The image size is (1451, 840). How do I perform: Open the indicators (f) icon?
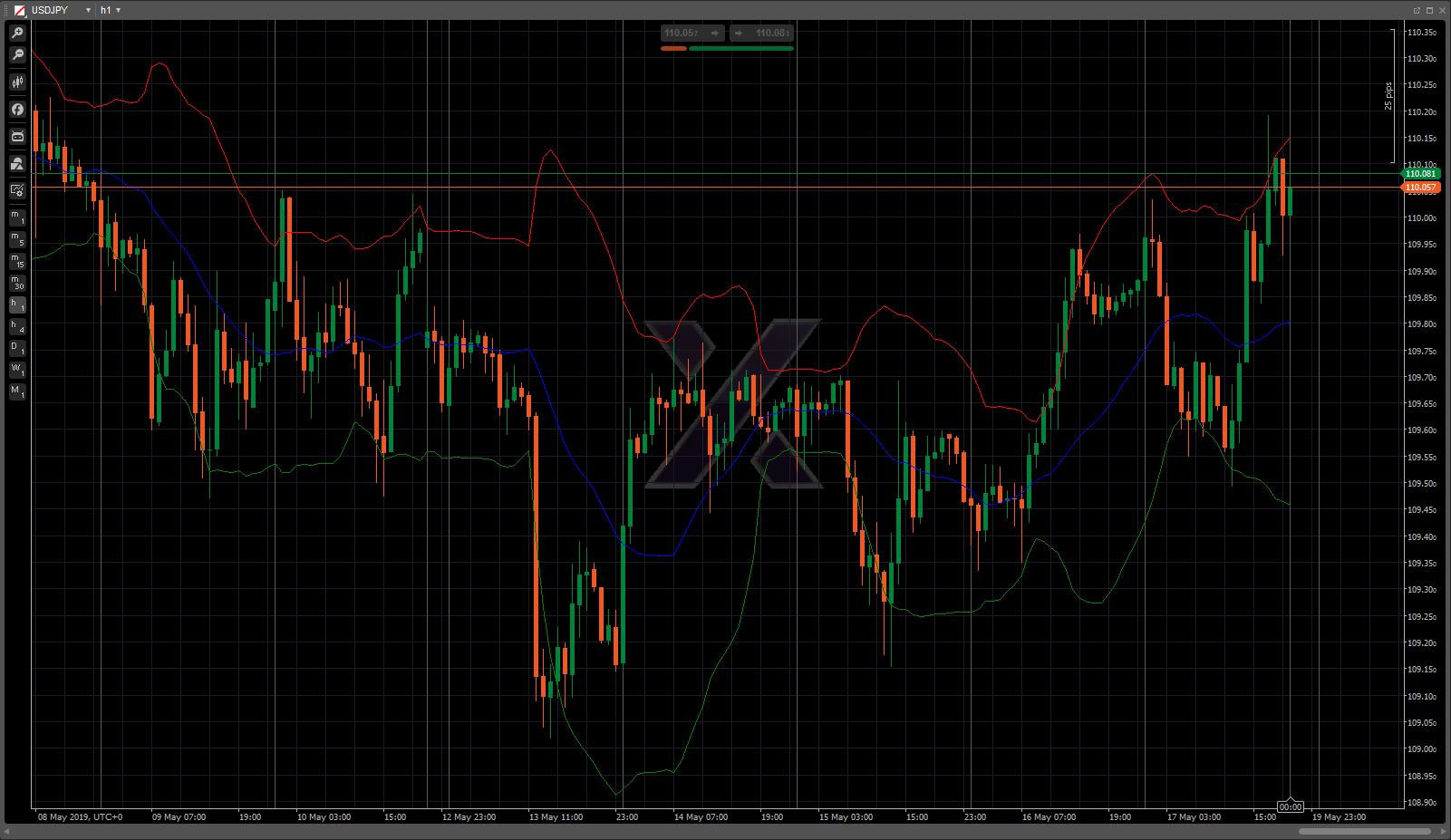[x=17, y=110]
